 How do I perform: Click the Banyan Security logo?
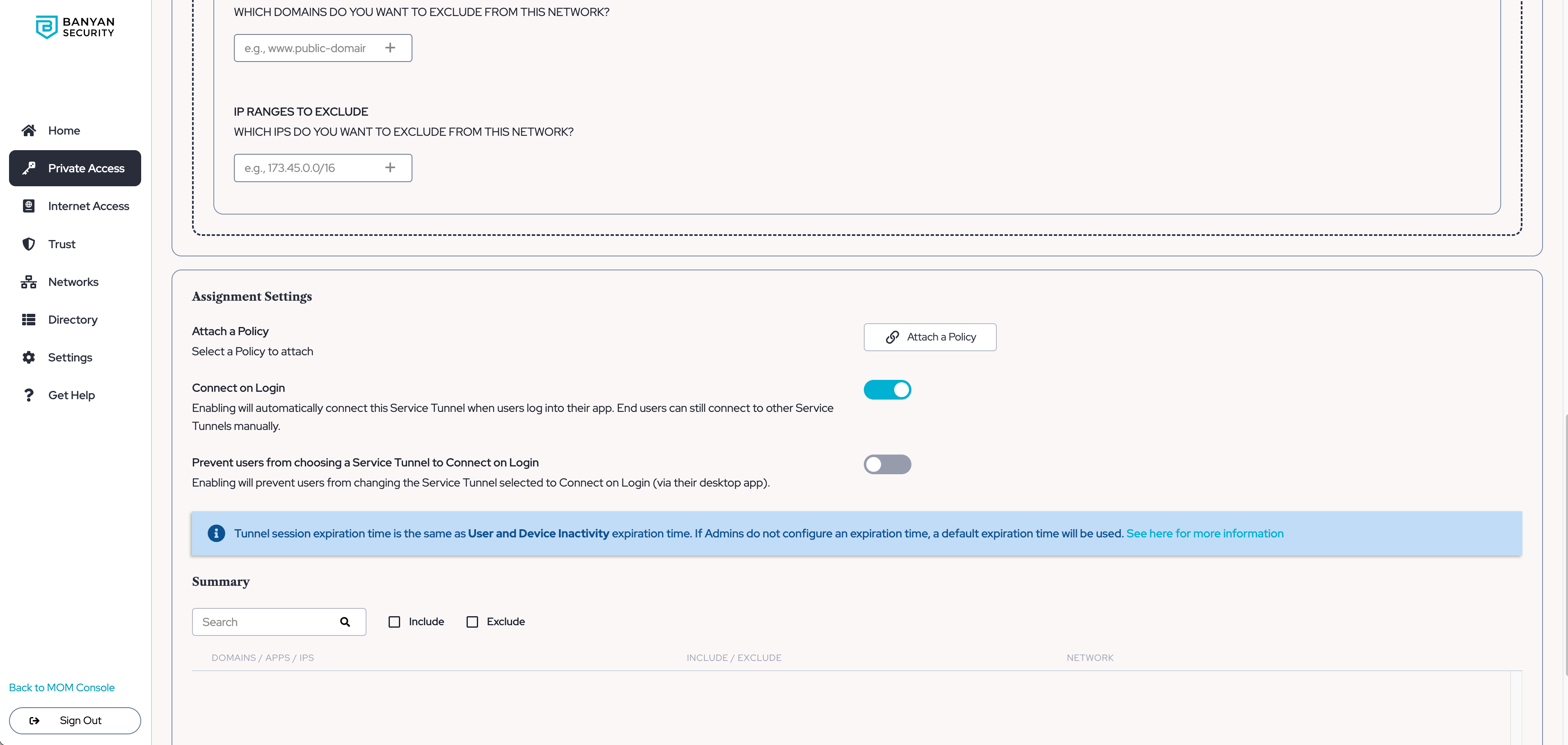(x=75, y=27)
